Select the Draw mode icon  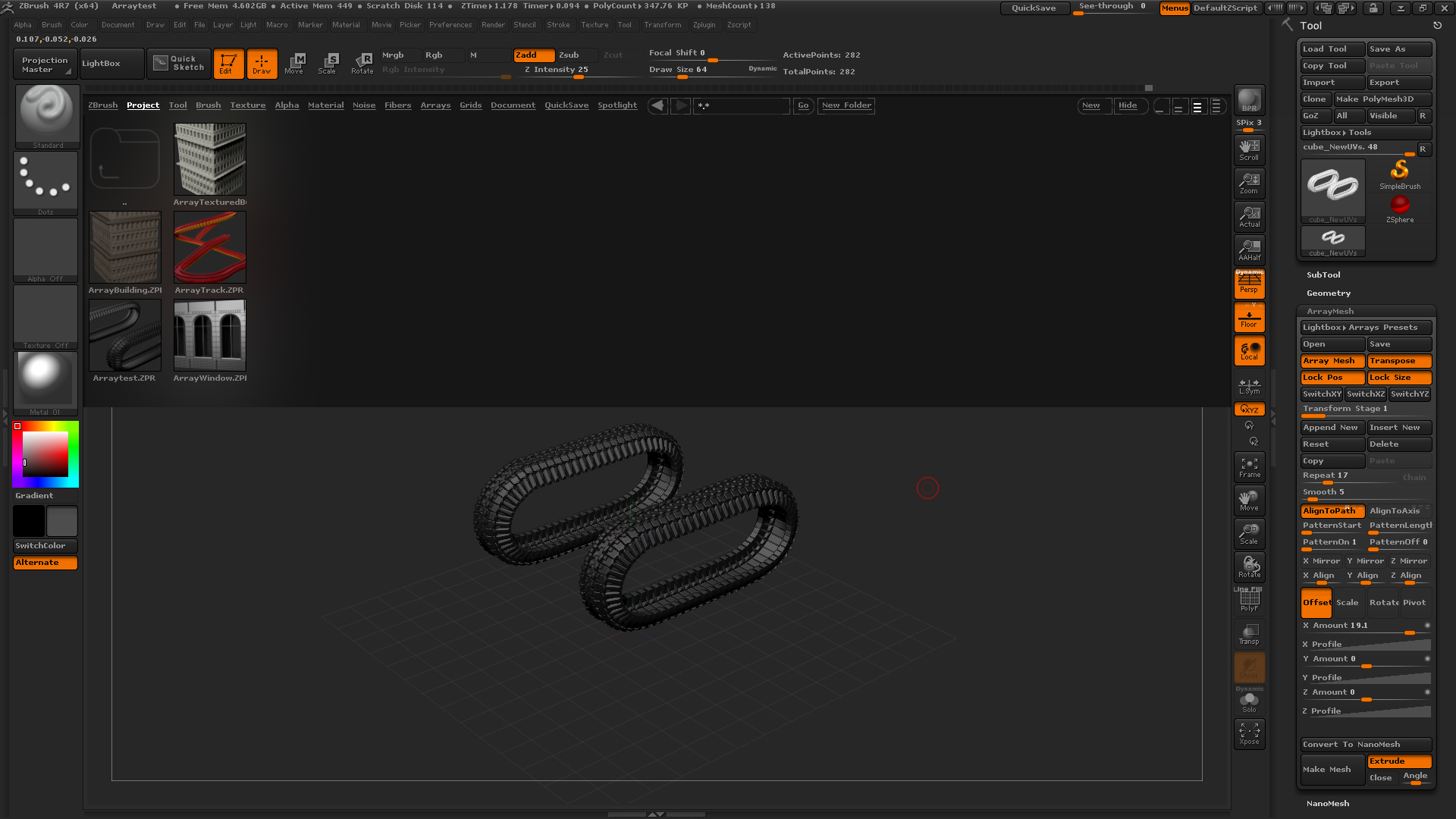coord(262,64)
